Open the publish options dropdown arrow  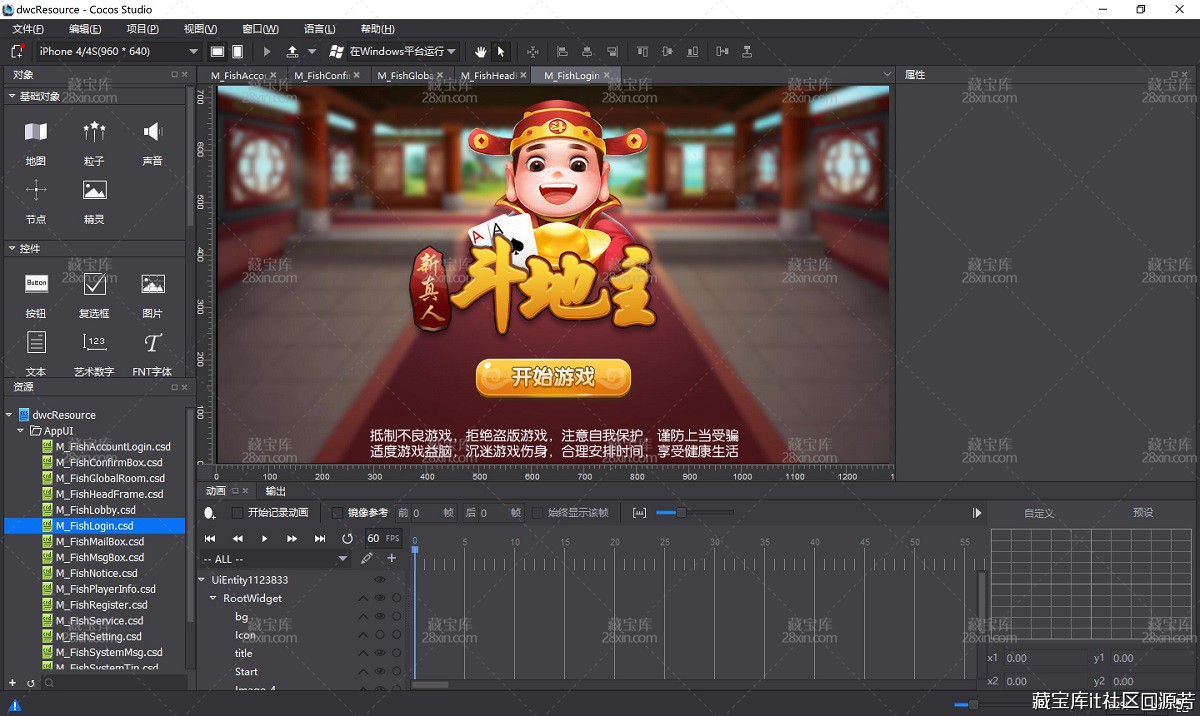tap(312, 51)
